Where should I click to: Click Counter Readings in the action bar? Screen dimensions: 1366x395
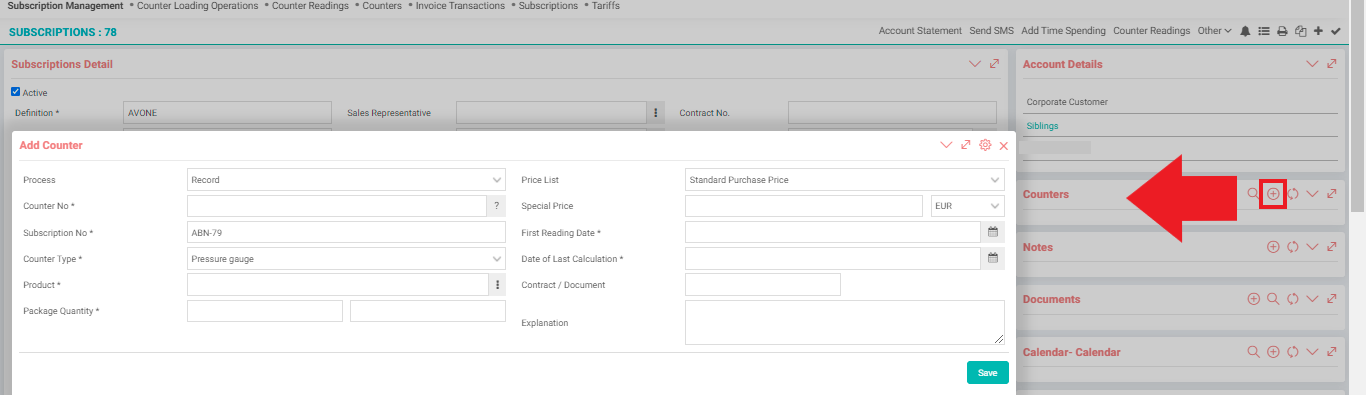pyautogui.click(x=1151, y=31)
